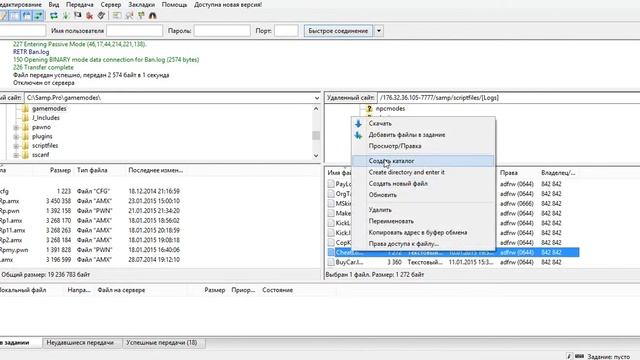640x360 pixels.
Task: Choose Права доступа к файлу... menu item
Action: point(423,244)
